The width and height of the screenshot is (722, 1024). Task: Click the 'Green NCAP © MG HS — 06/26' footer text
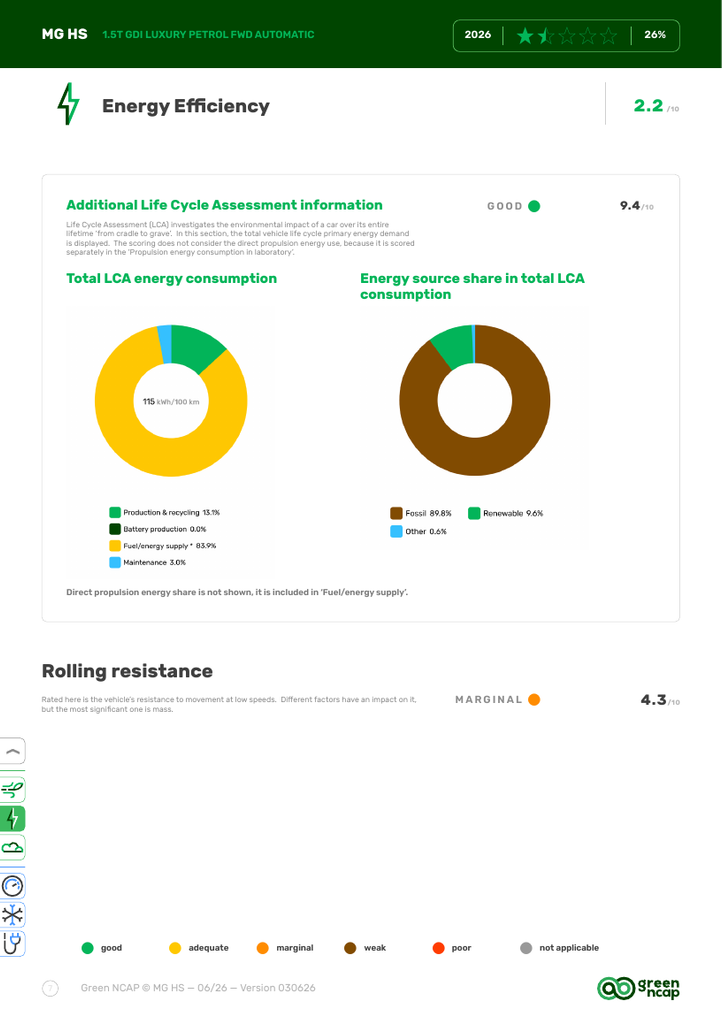198,988
